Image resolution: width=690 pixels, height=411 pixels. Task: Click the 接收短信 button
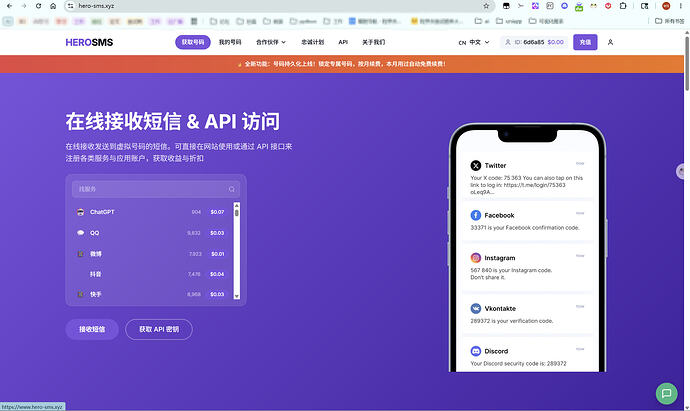pos(92,329)
